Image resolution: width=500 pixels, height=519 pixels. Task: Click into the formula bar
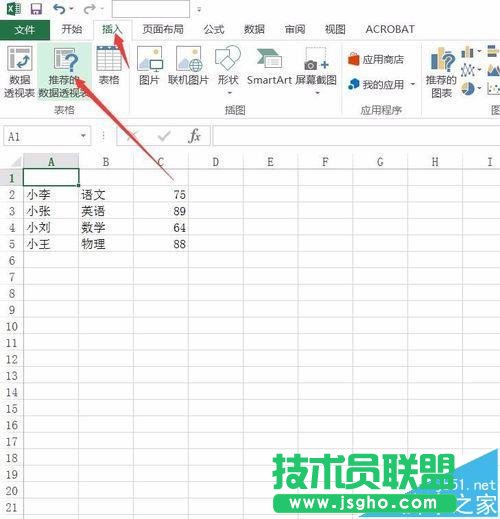(356, 136)
